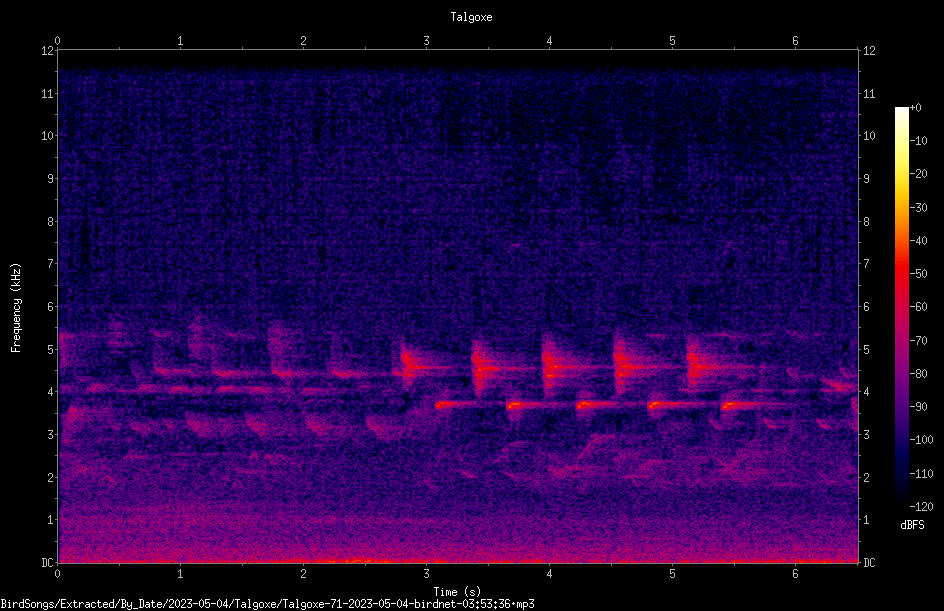Click the 1 second tick on top axis

pos(180,41)
